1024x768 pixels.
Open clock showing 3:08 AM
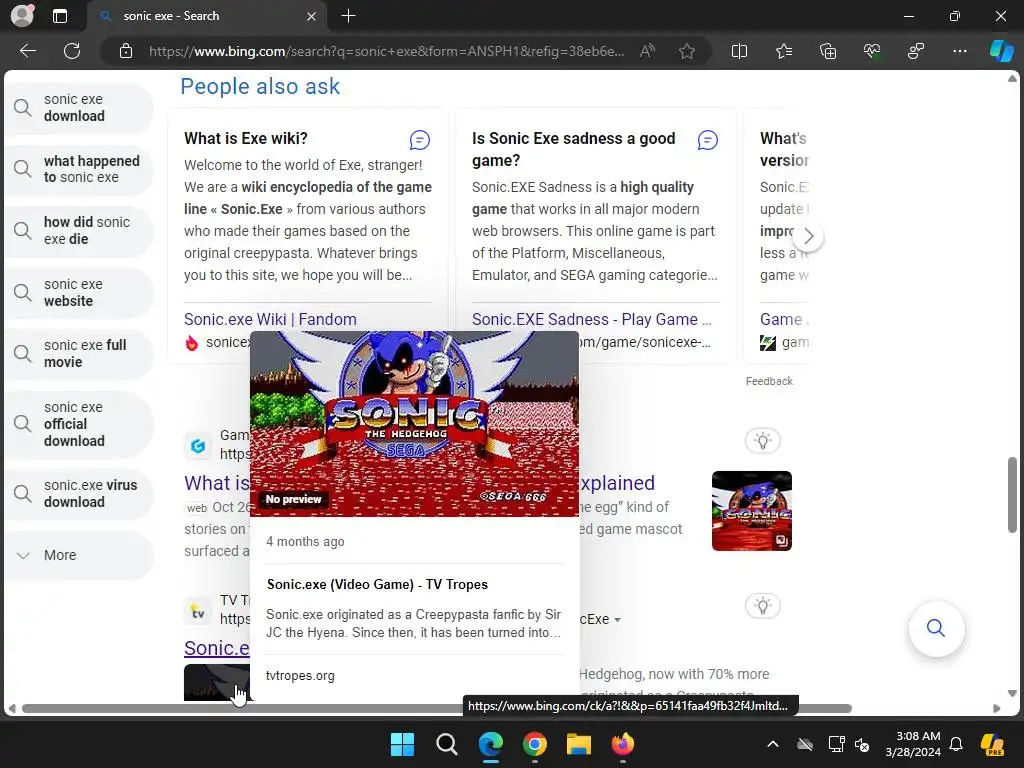pyautogui.click(x=914, y=744)
